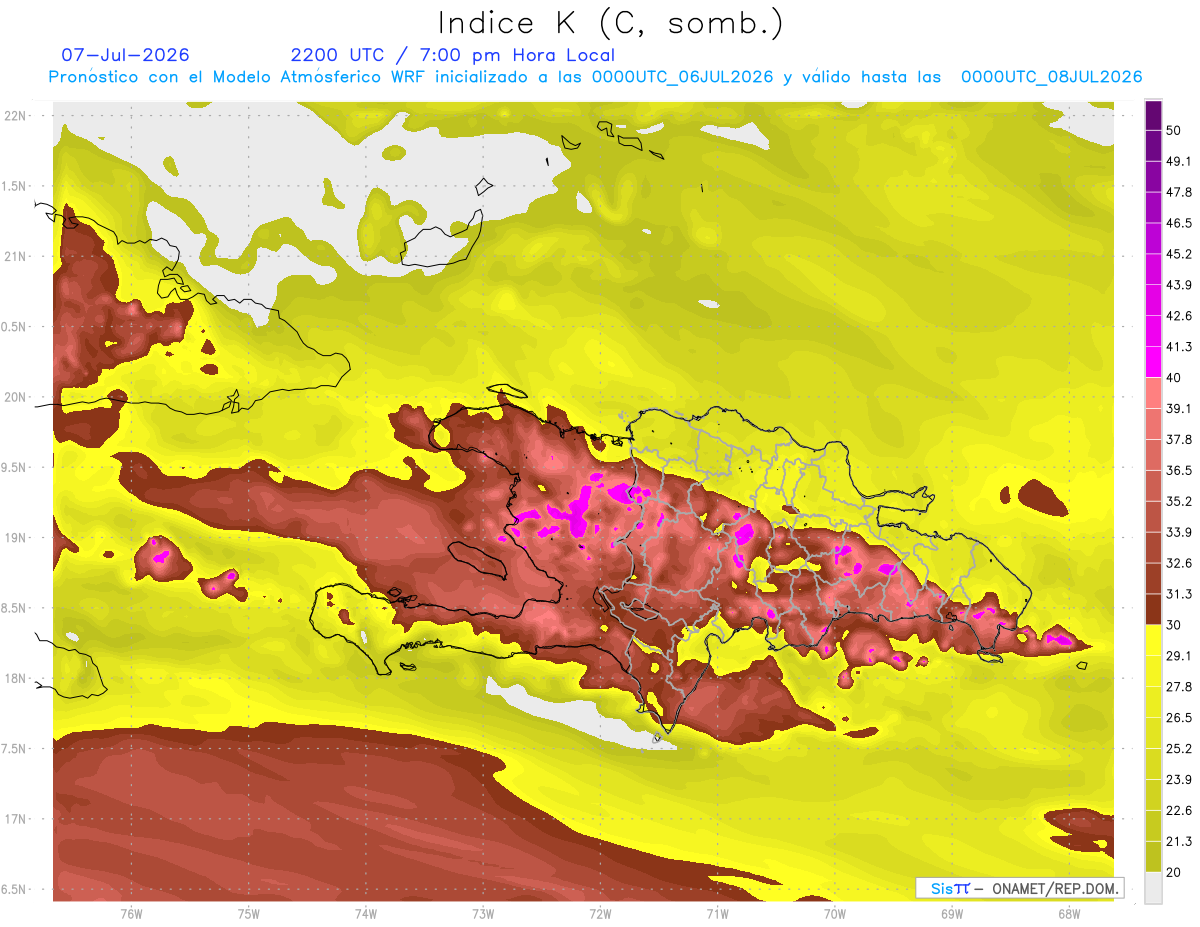Select the date text "07-Jul-2026"
The width and height of the screenshot is (1200, 927).
[x=124, y=55]
